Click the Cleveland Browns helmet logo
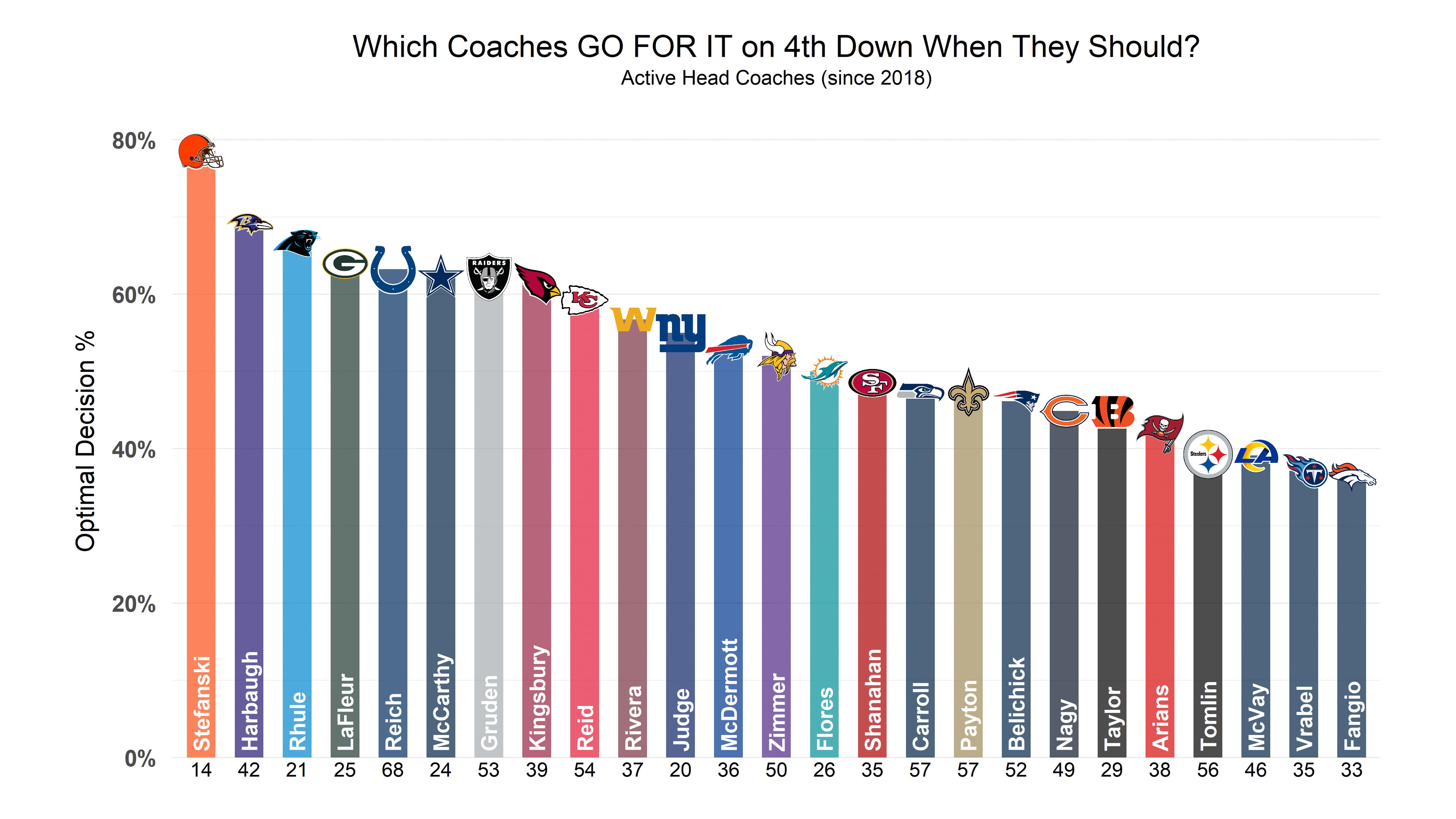The height and width of the screenshot is (819, 1456). pyautogui.click(x=201, y=151)
